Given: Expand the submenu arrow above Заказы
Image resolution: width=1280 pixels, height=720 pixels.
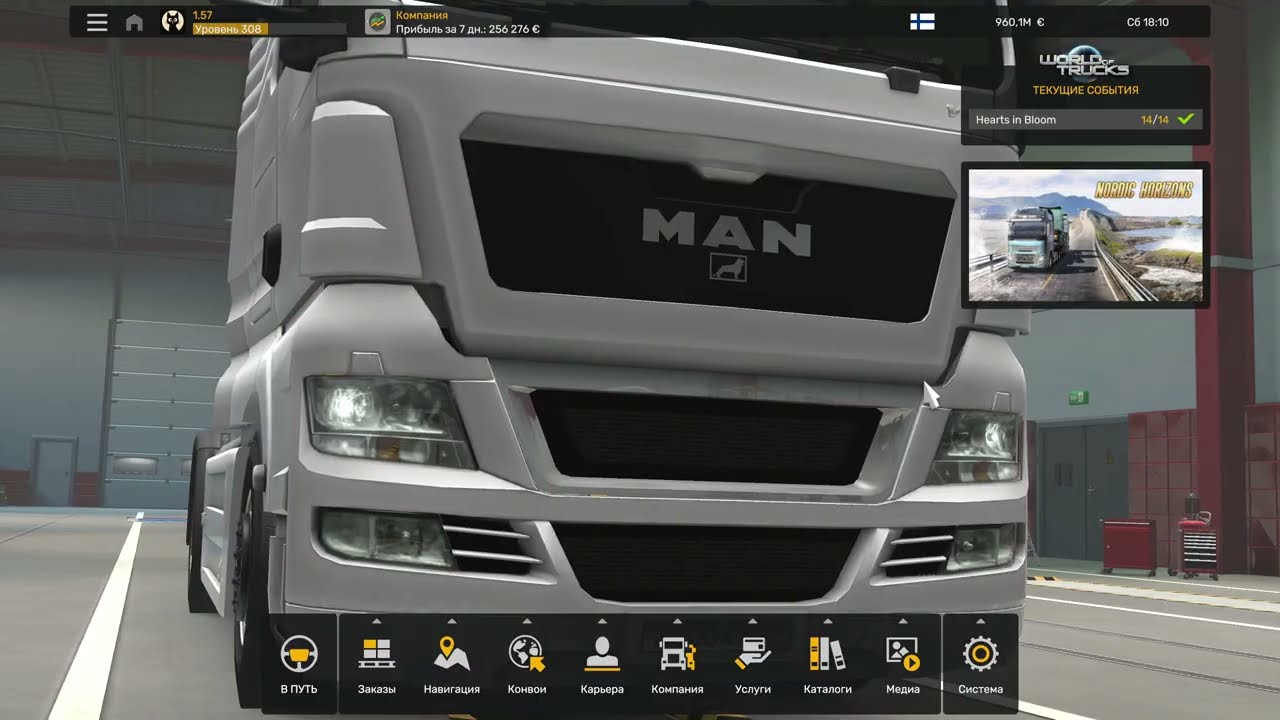Looking at the screenshot, I should coord(377,622).
